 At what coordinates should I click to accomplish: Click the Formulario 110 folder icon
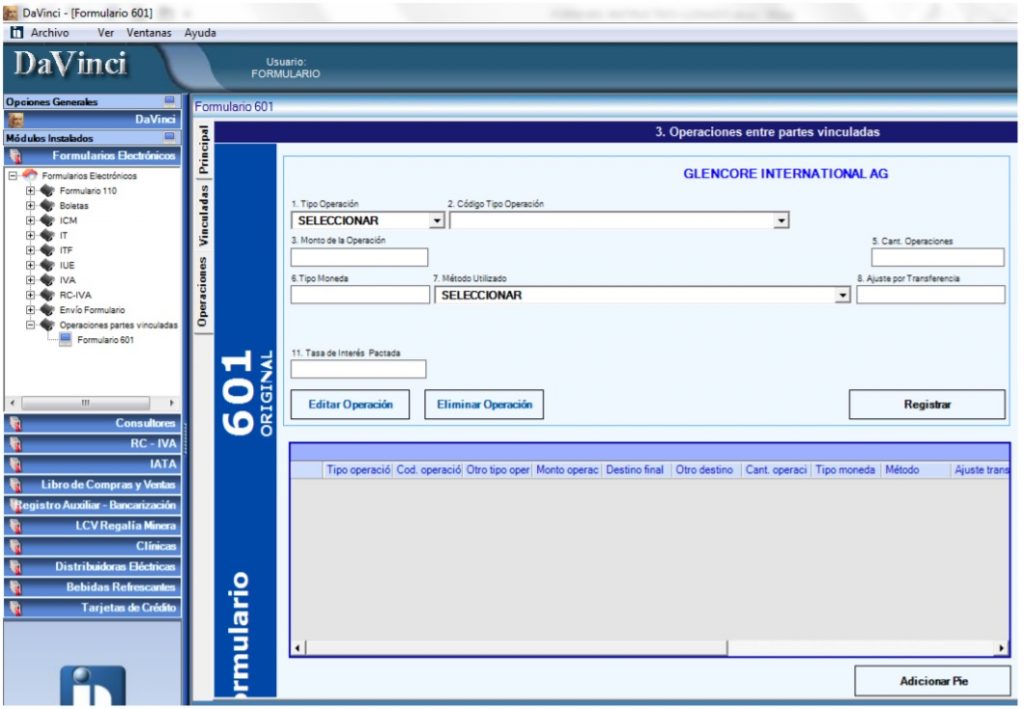click(x=47, y=191)
